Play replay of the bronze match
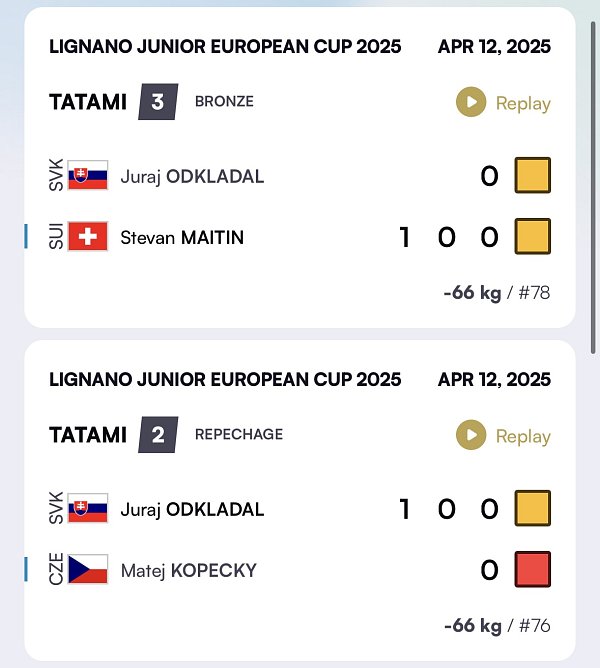The image size is (600, 668). [503, 102]
